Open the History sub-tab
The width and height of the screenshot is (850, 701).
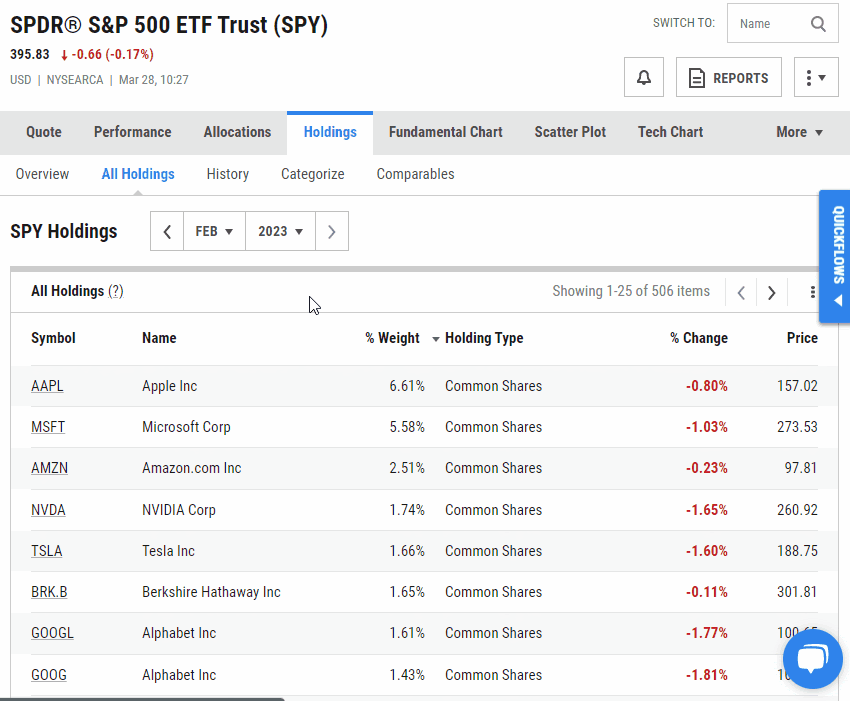coord(227,174)
